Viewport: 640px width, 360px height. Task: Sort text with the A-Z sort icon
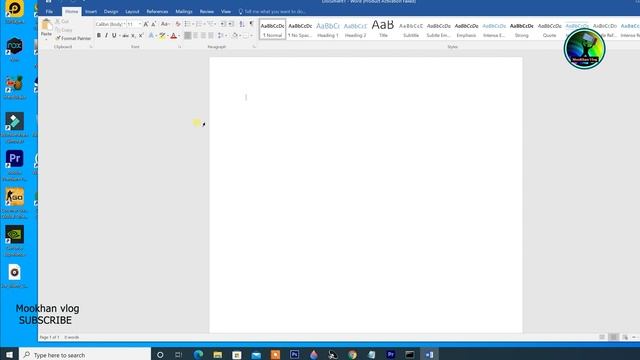click(242, 24)
